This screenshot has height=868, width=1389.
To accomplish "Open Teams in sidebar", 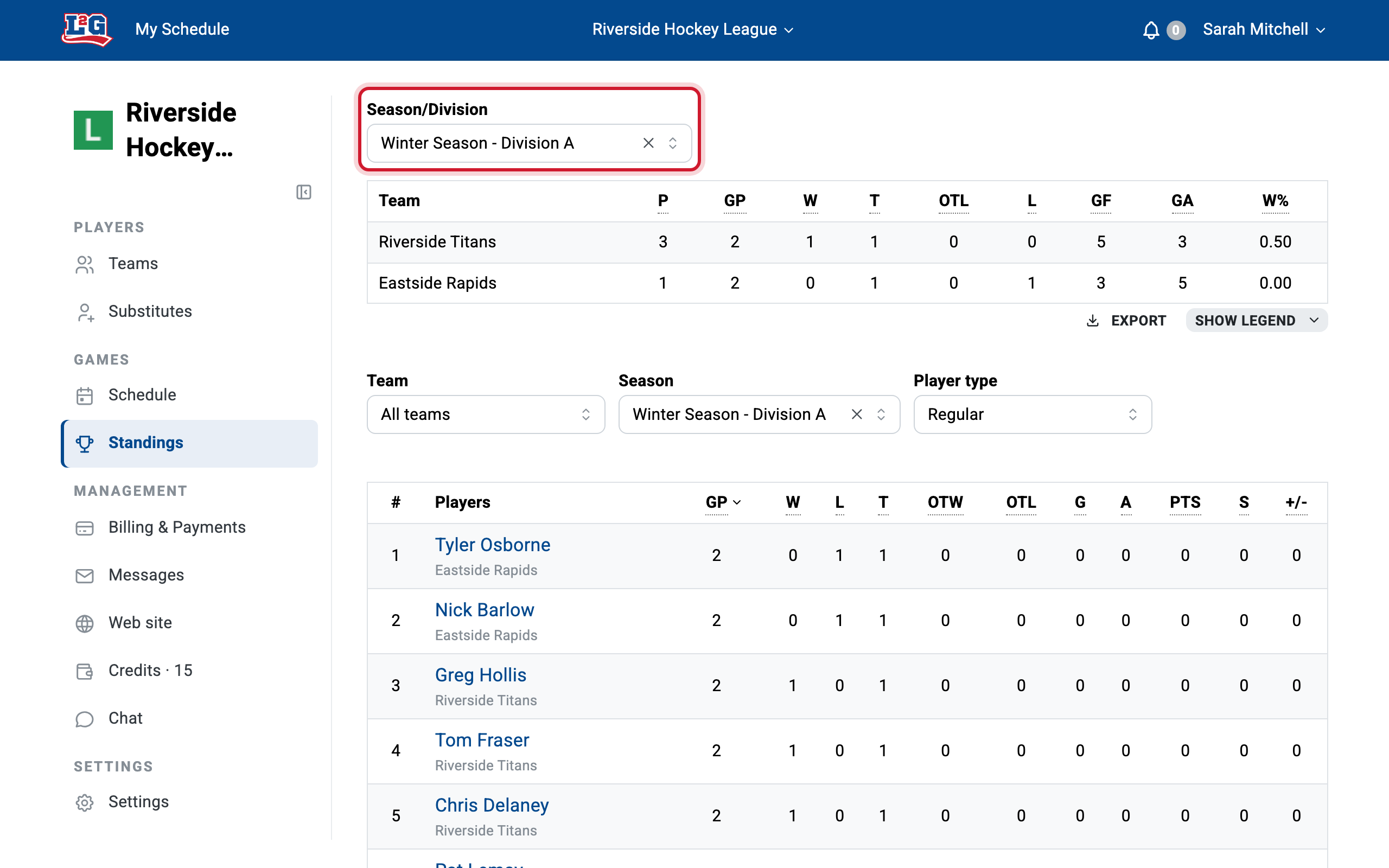I will 189,264.
